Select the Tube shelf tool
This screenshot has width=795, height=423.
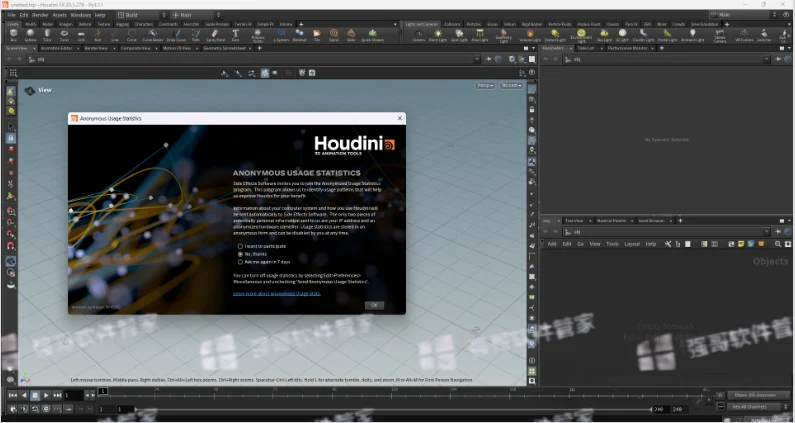pyautogui.click(x=47, y=34)
